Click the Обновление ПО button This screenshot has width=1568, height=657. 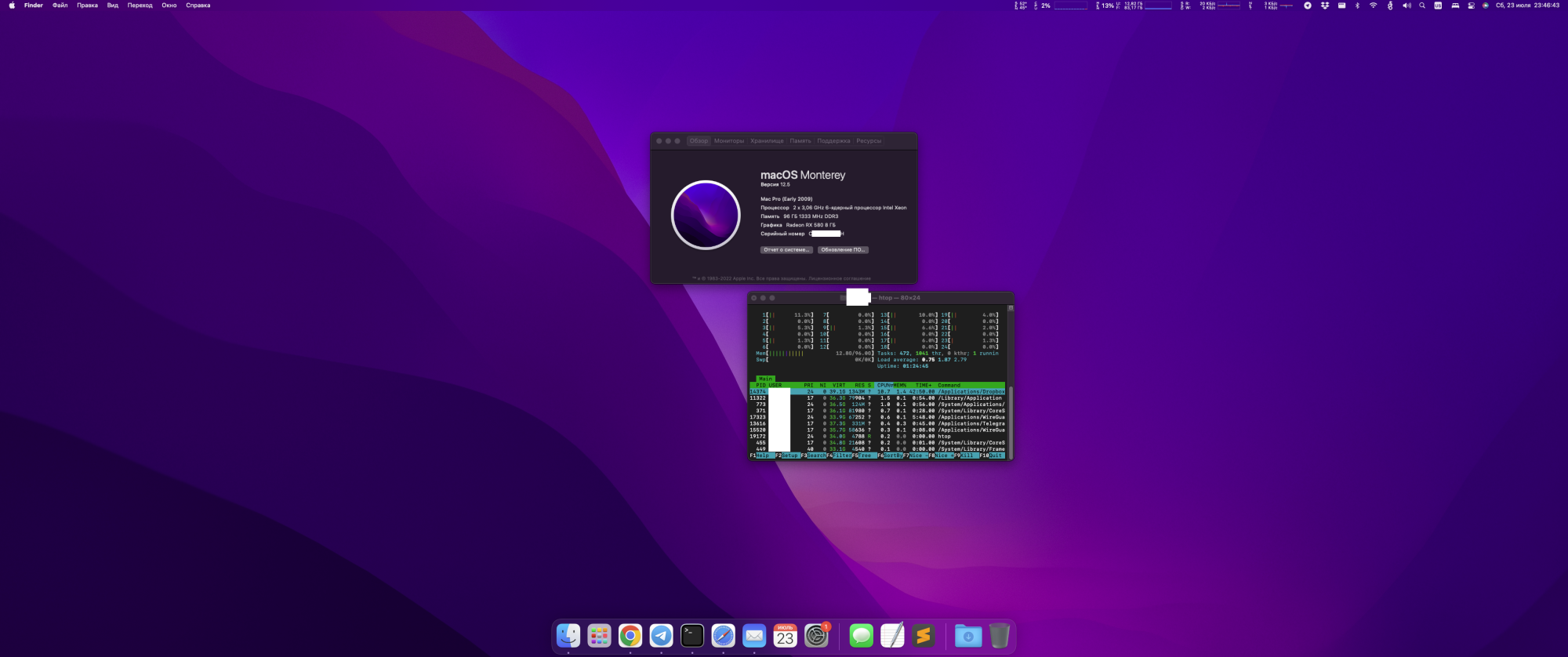click(x=843, y=250)
